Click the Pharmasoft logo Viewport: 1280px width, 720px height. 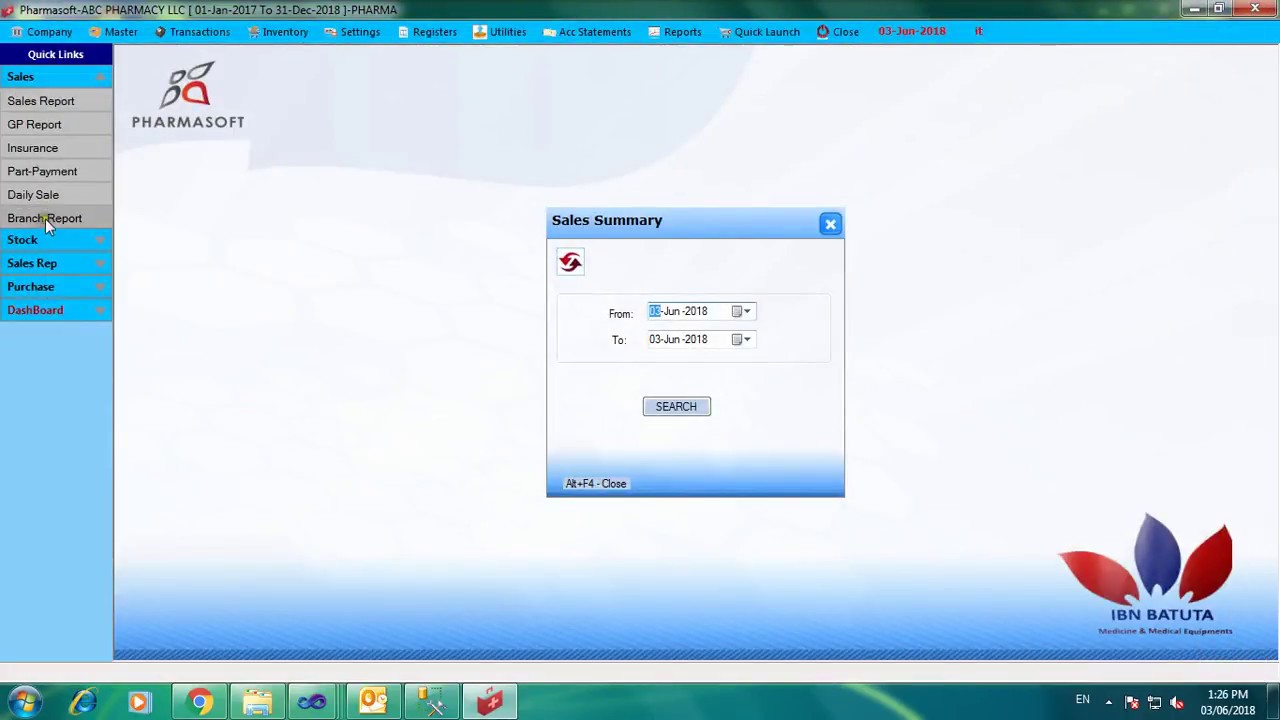[x=188, y=95]
